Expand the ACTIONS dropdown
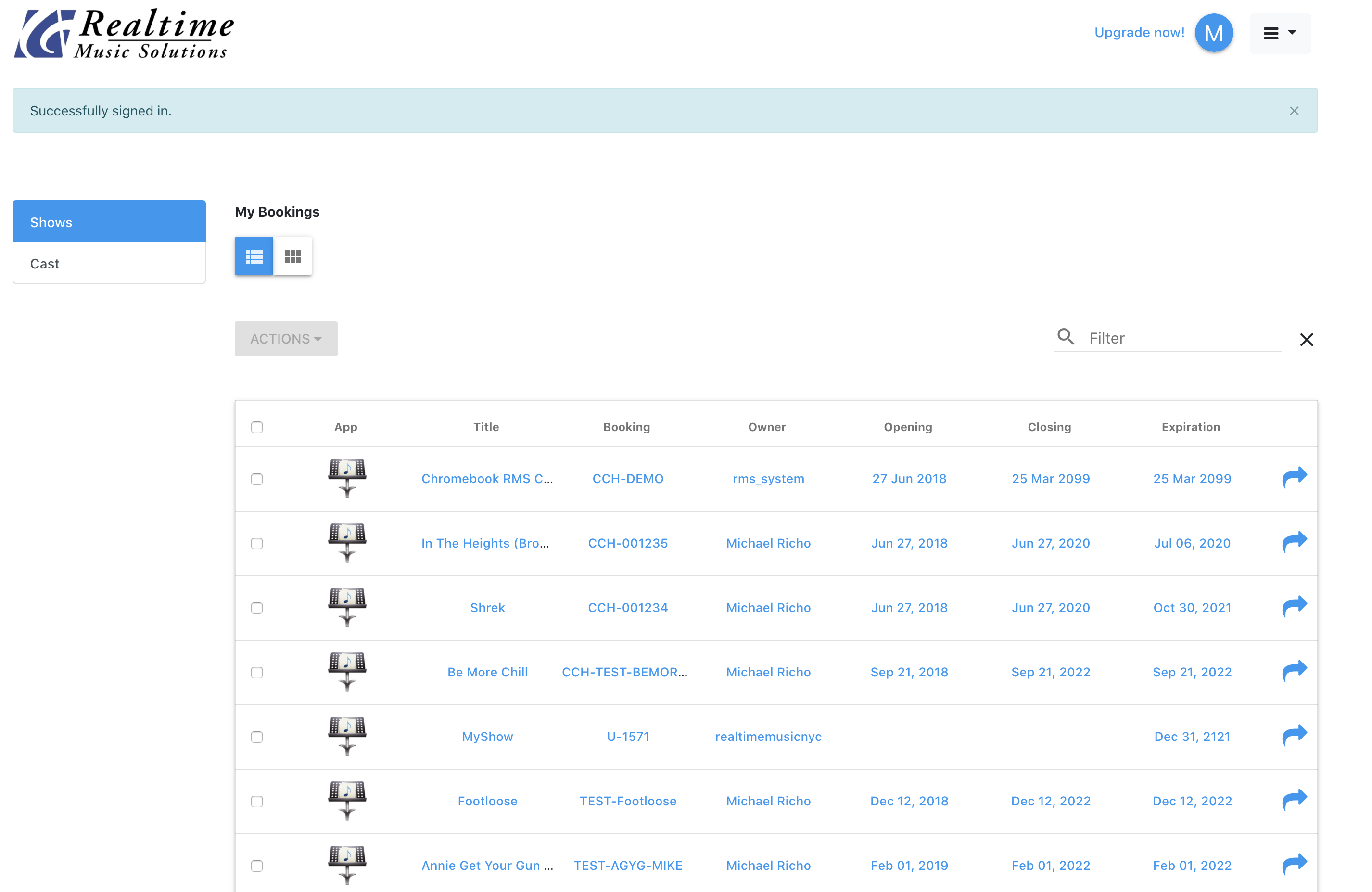 click(x=286, y=338)
